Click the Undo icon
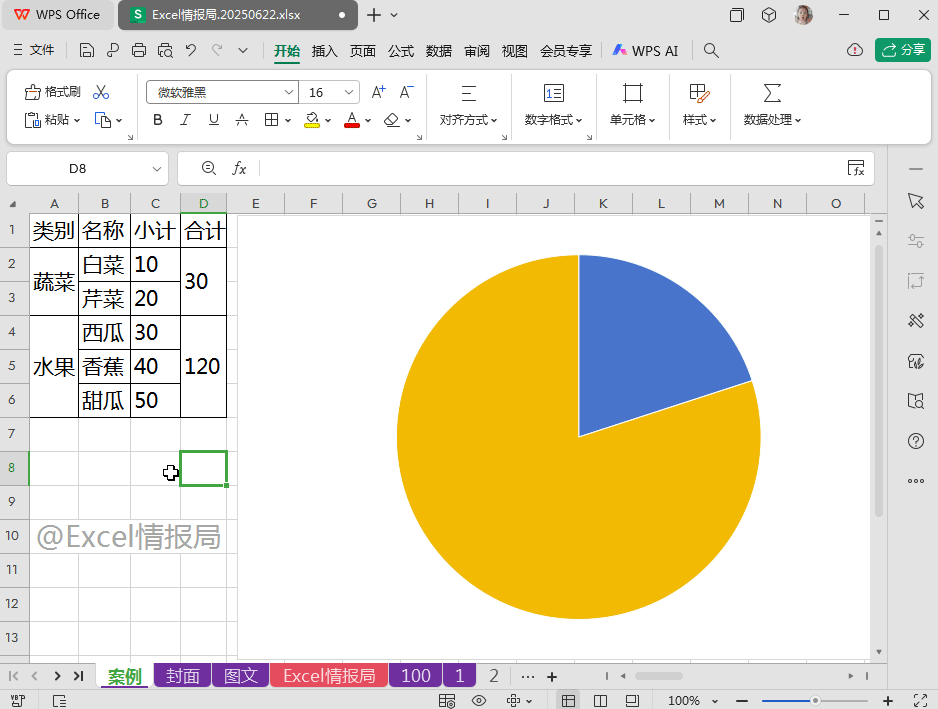 point(192,50)
